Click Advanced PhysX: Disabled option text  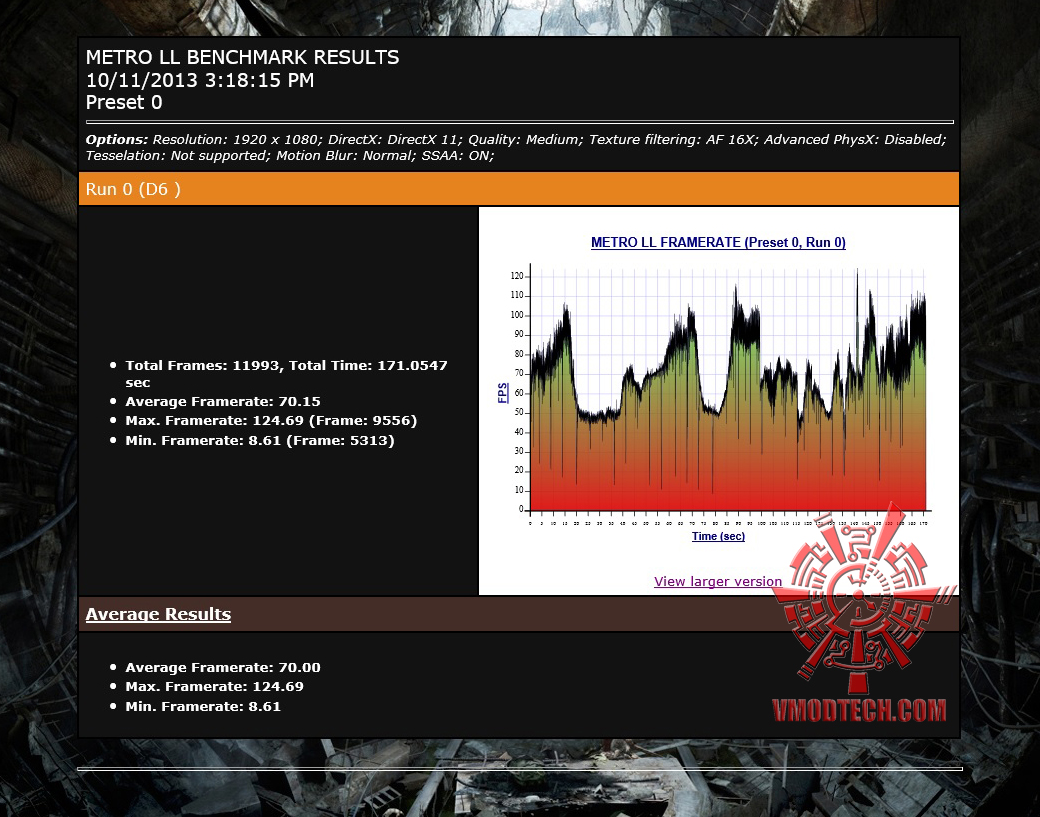tap(854, 140)
